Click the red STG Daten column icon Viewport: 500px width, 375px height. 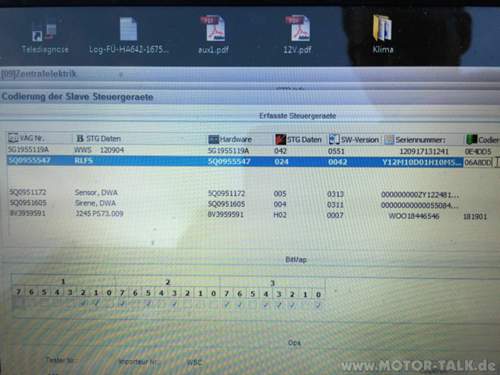(280, 139)
